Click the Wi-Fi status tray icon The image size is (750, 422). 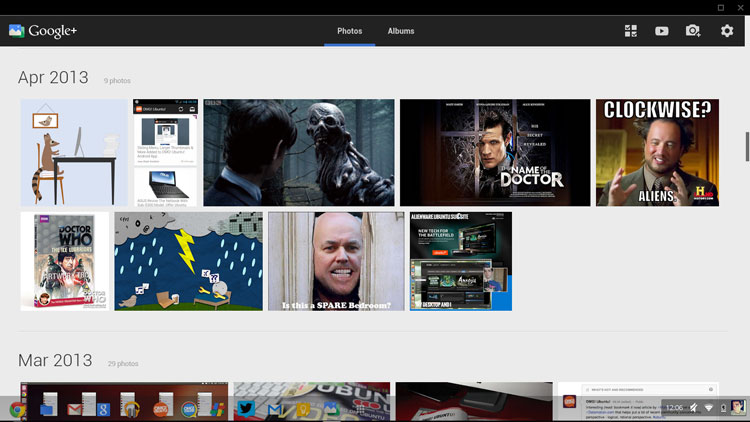709,408
